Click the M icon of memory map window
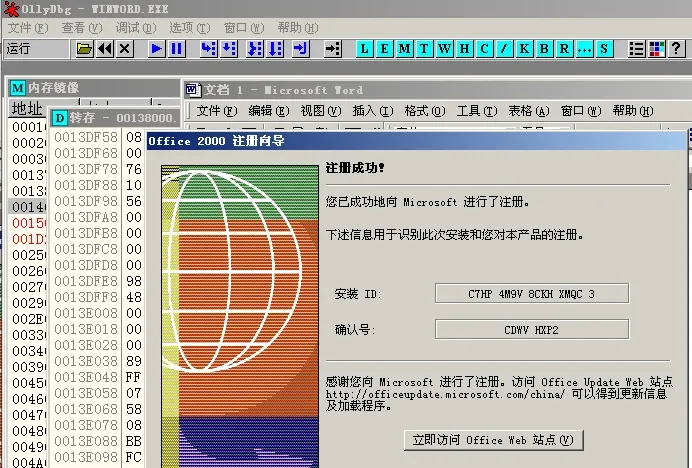The height and width of the screenshot is (468, 692). pos(18,88)
